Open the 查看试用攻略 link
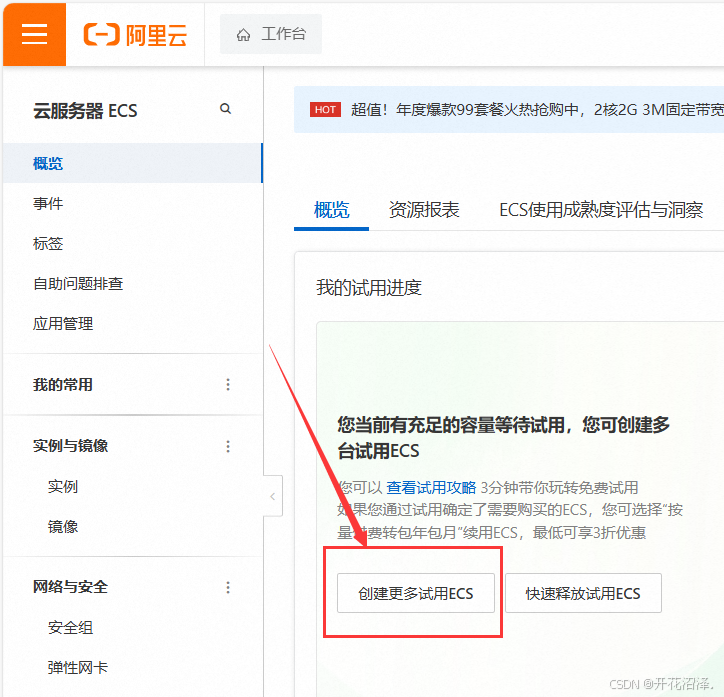Image resolution: width=724 pixels, height=697 pixels. [431, 487]
